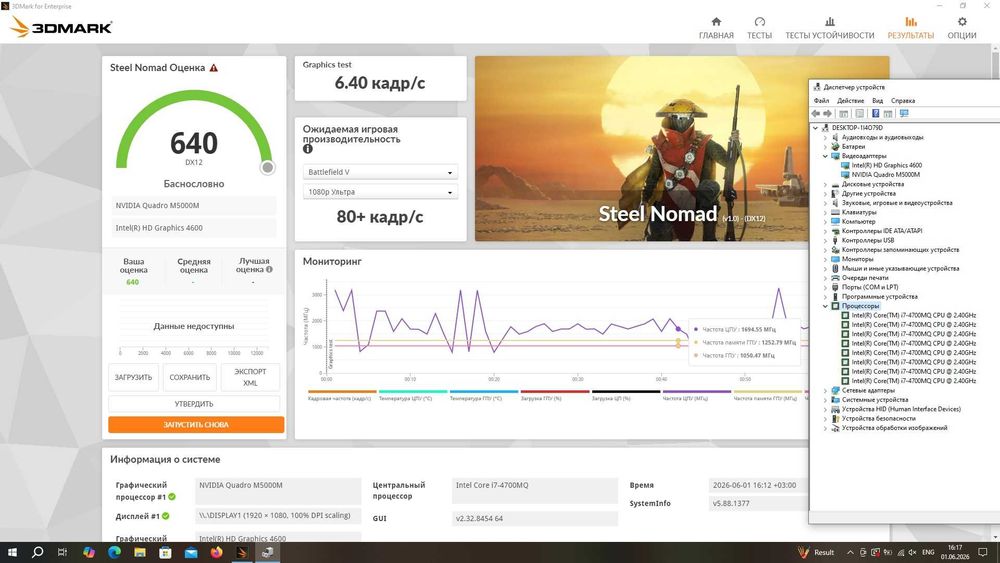Toggle Загрузка ГПУ (%) legend item

554,395
